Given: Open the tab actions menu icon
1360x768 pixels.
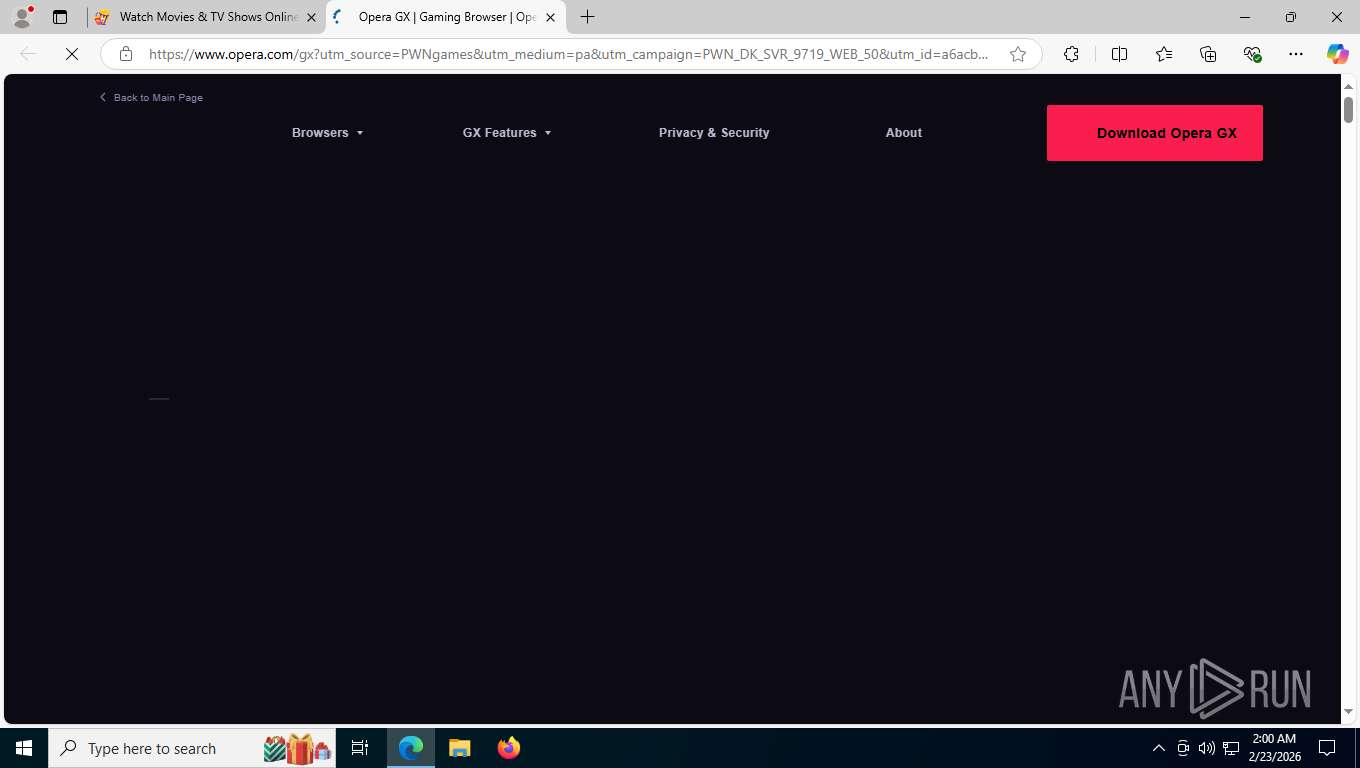Looking at the screenshot, I should click(x=60, y=17).
